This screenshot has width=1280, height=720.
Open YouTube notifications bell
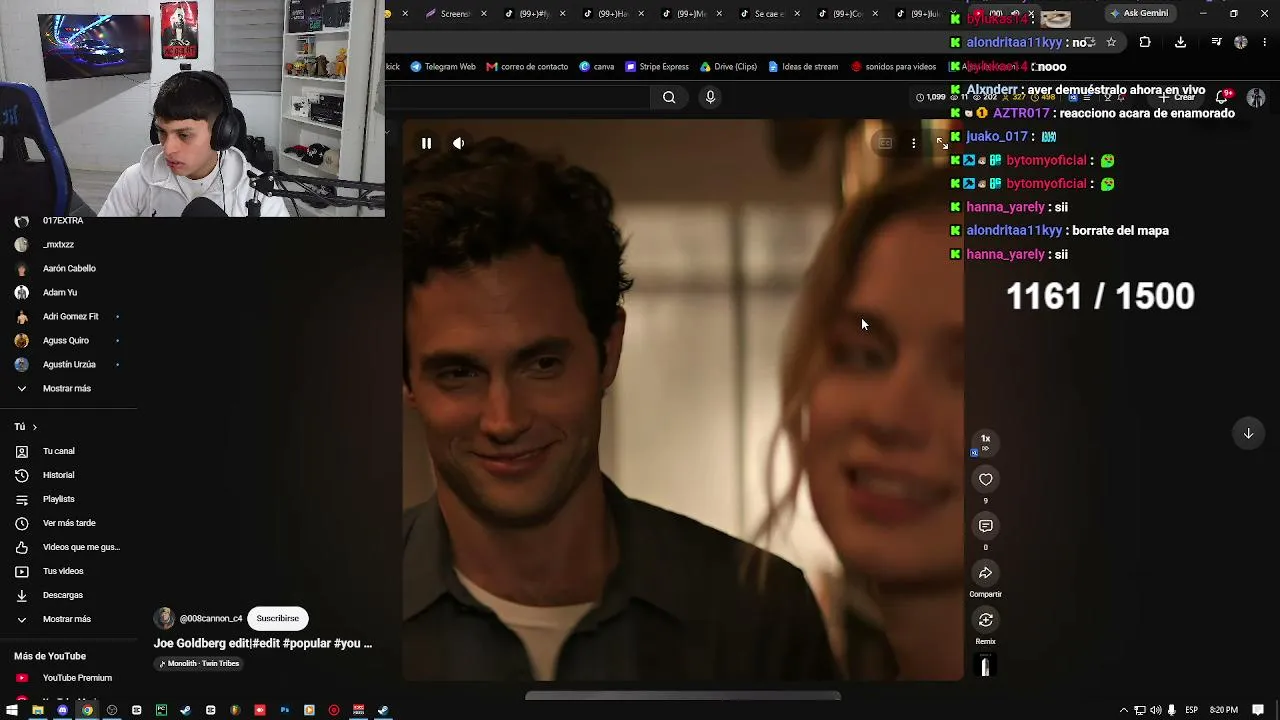(1222, 97)
